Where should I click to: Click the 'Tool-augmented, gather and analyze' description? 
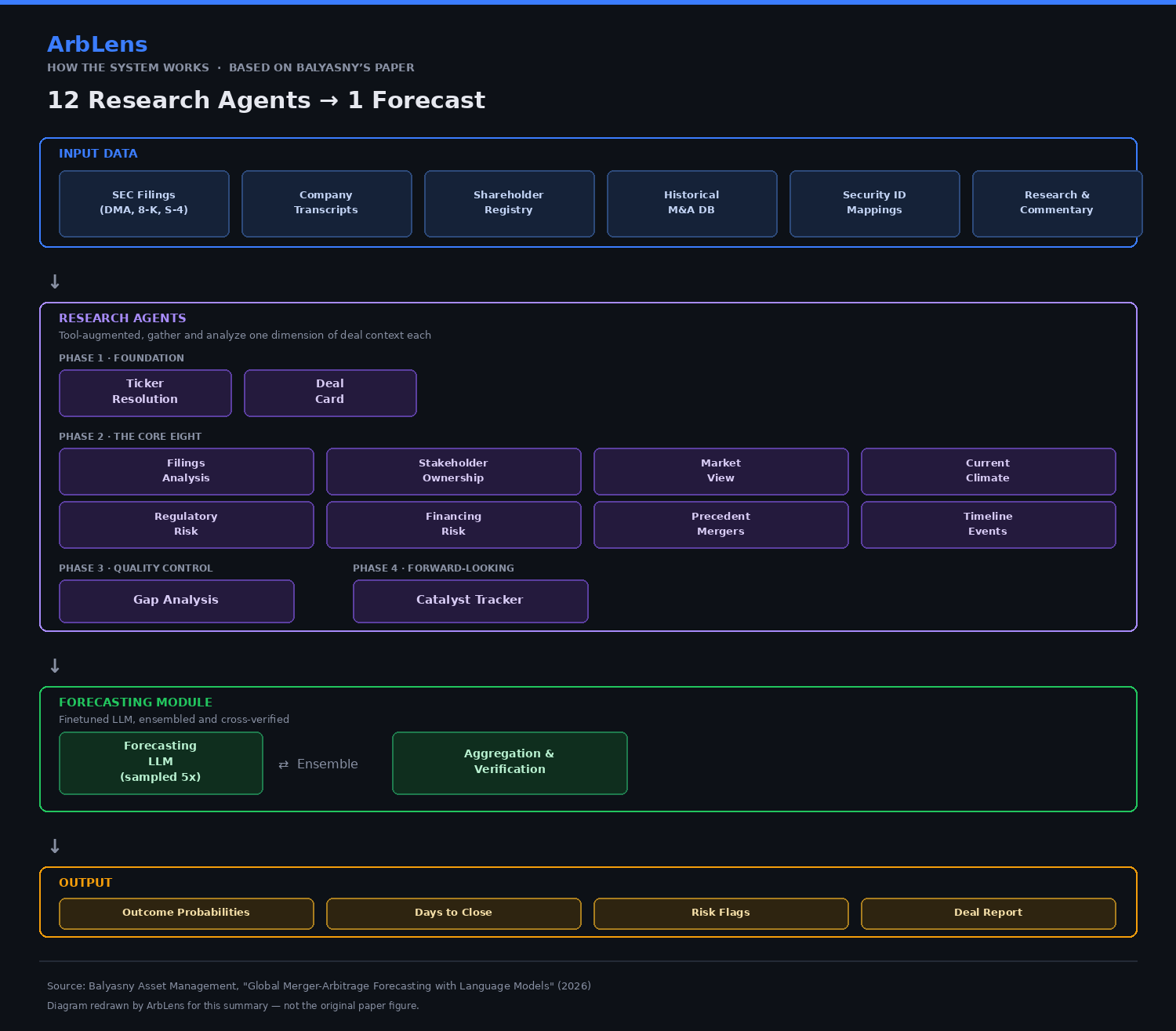(245, 336)
